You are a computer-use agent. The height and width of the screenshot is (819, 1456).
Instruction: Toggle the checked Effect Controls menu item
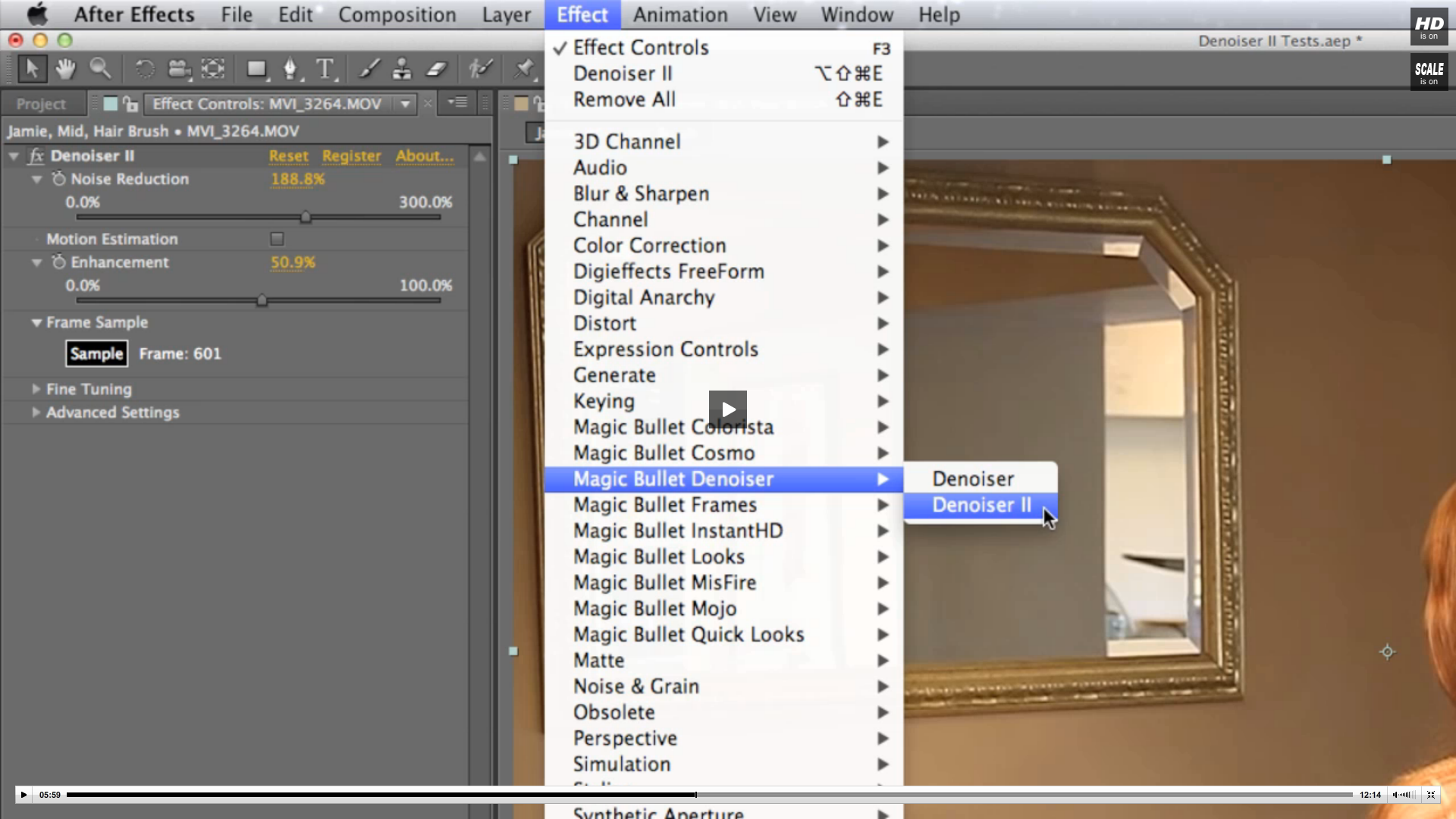point(723,48)
